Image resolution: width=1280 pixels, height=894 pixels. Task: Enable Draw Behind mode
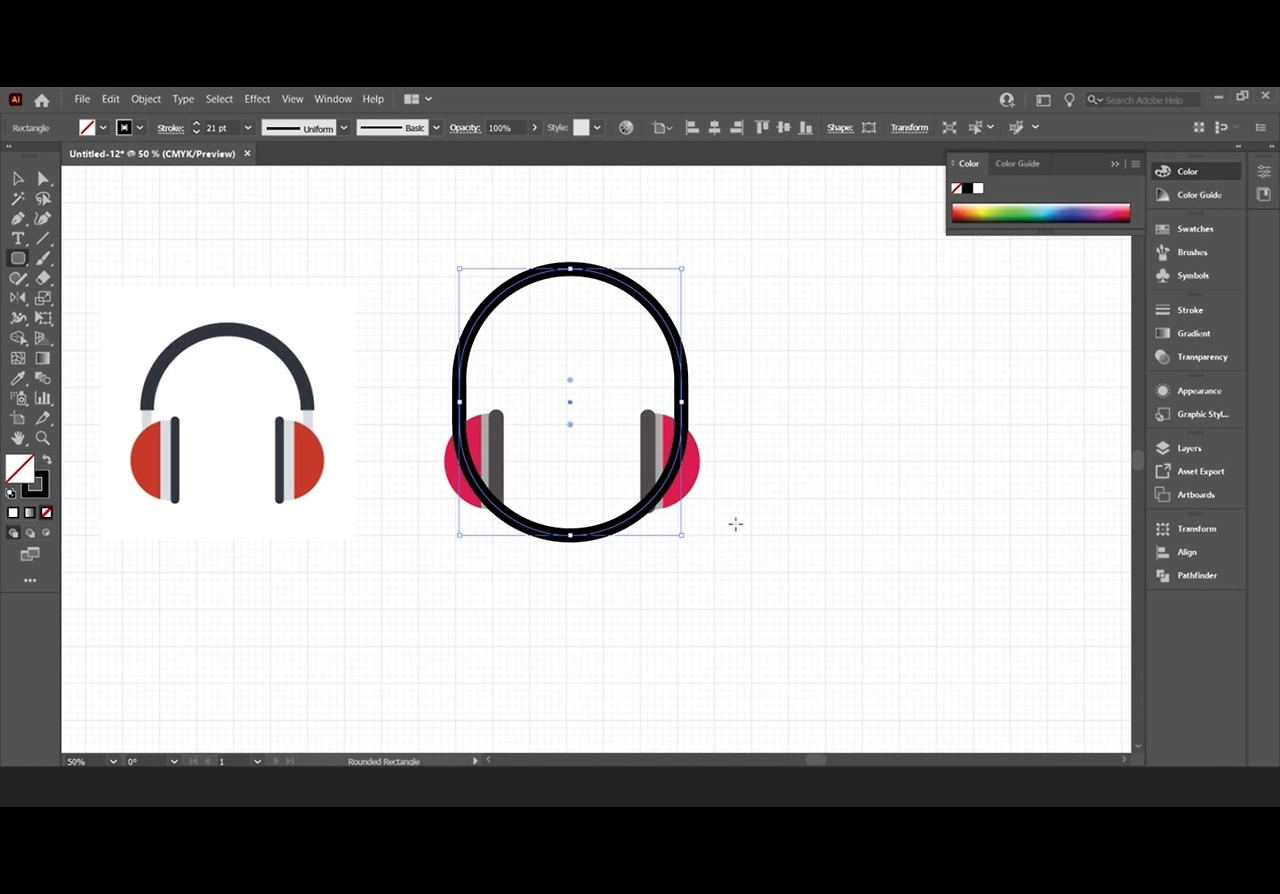click(29, 533)
